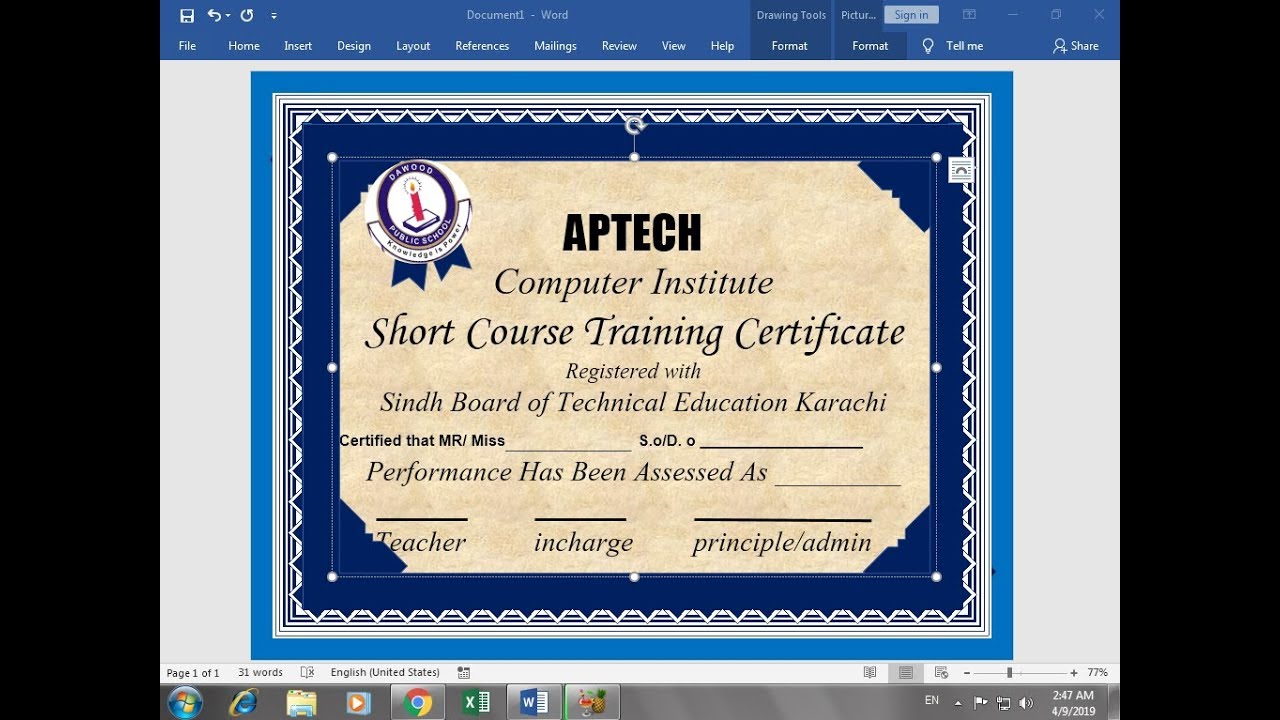This screenshot has height=720, width=1280.
Task: Switch to the Home tab
Action: [244, 46]
